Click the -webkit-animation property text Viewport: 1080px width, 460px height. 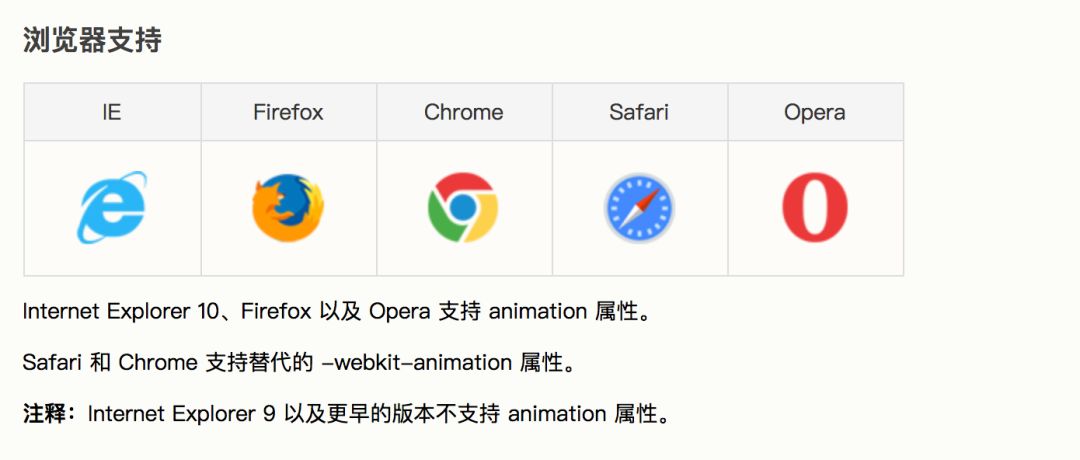(x=417, y=363)
